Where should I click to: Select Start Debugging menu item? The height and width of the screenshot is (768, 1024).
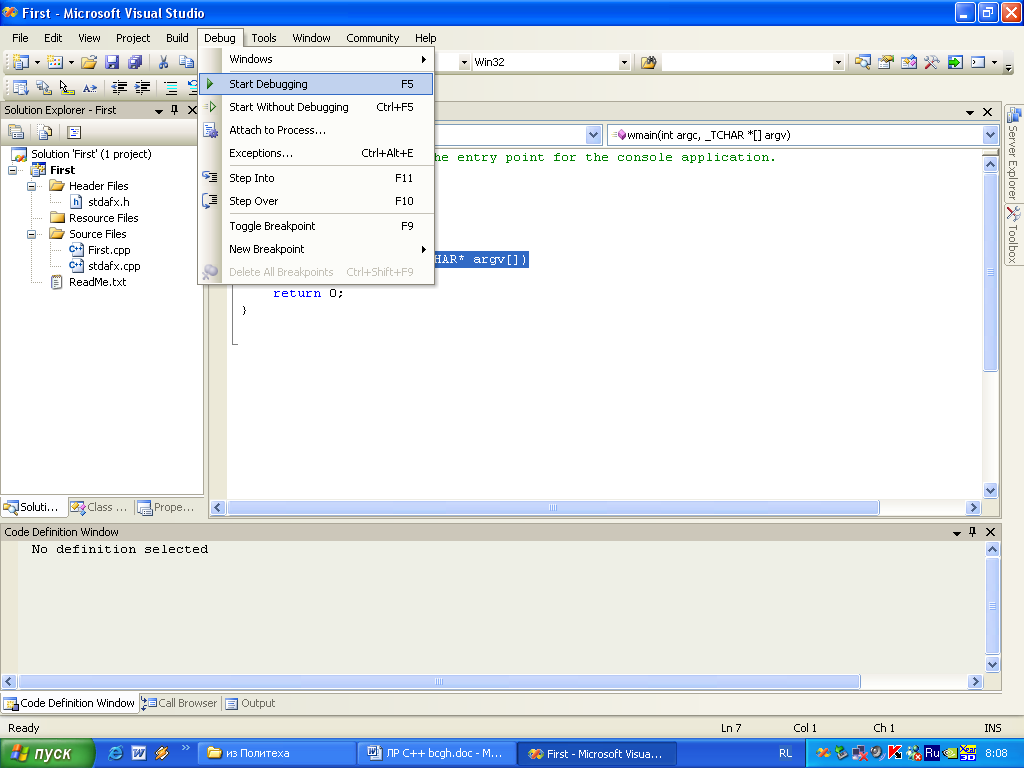pyautogui.click(x=268, y=84)
